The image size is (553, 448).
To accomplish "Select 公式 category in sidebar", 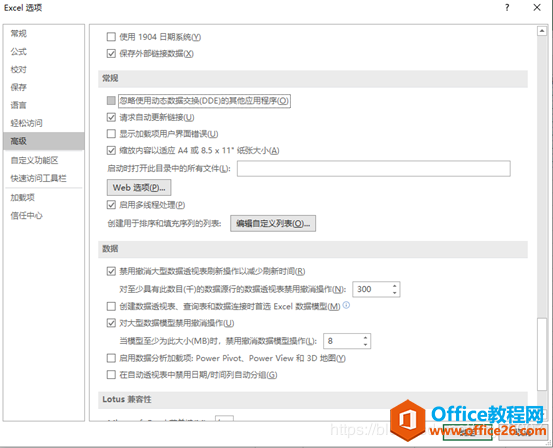I will click(44, 52).
